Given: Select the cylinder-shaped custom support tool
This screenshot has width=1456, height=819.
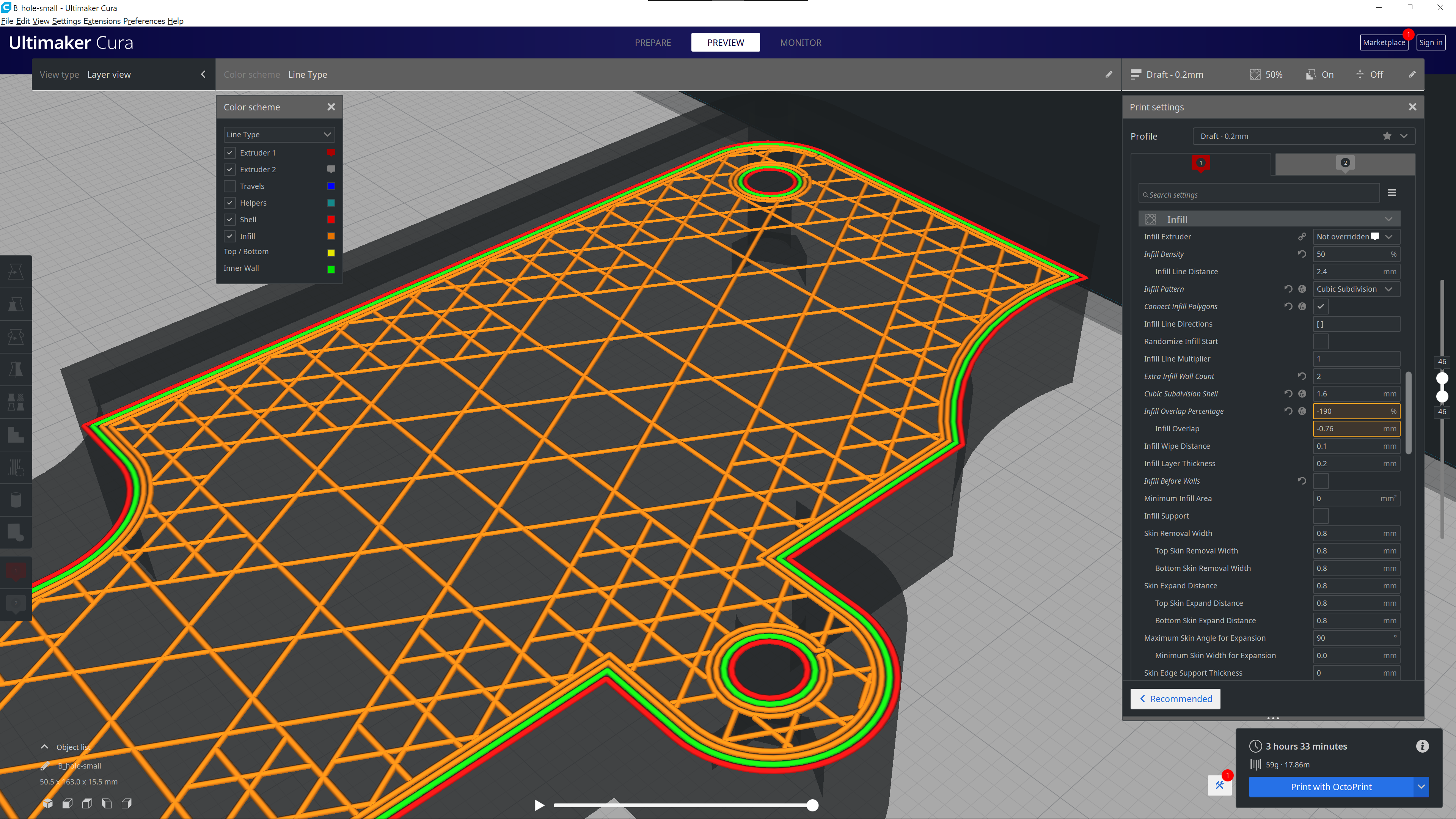Looking at the screenshot, I should pos(16,500).
